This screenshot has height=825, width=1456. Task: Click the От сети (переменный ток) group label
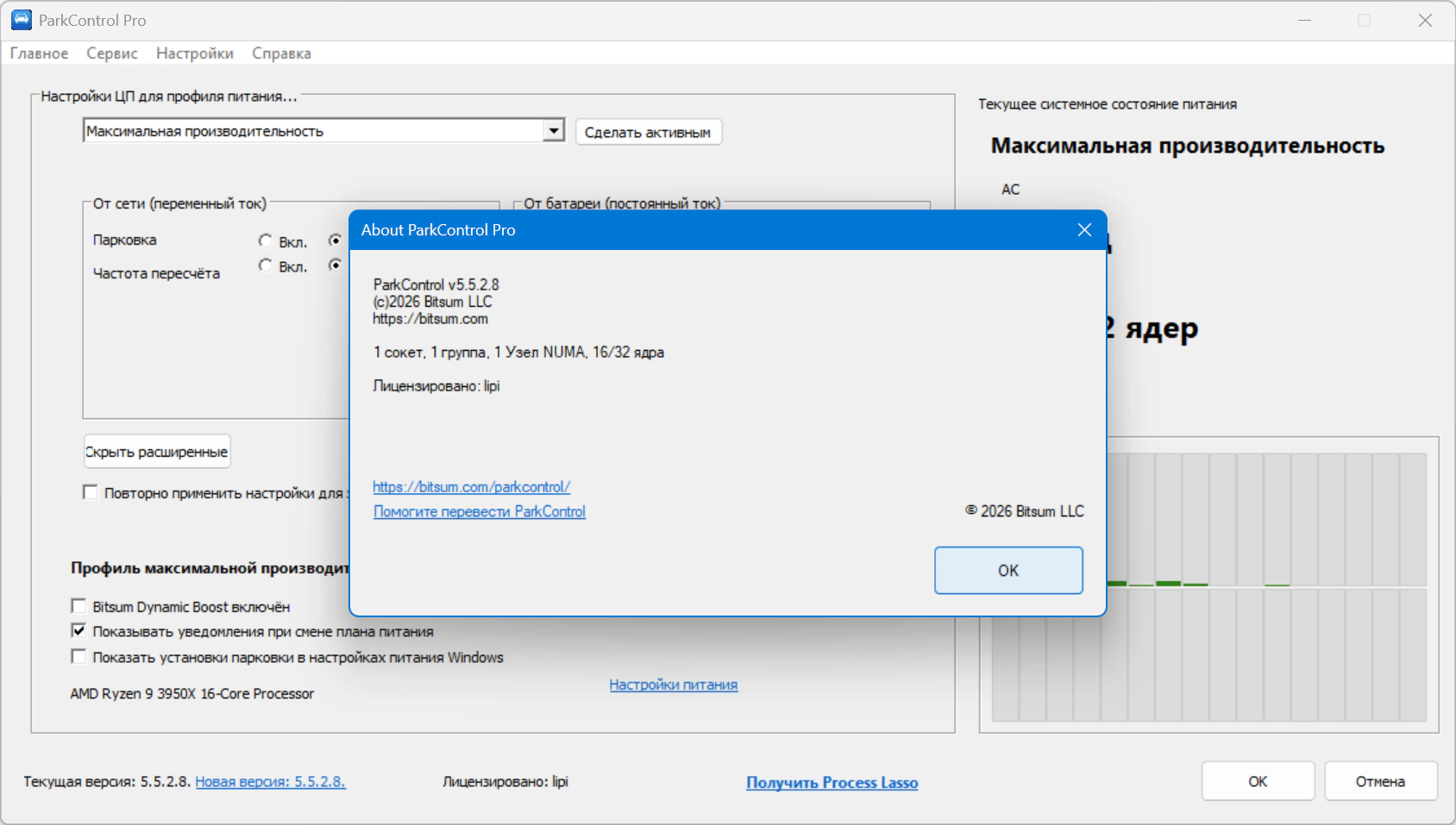click(179, 203)
